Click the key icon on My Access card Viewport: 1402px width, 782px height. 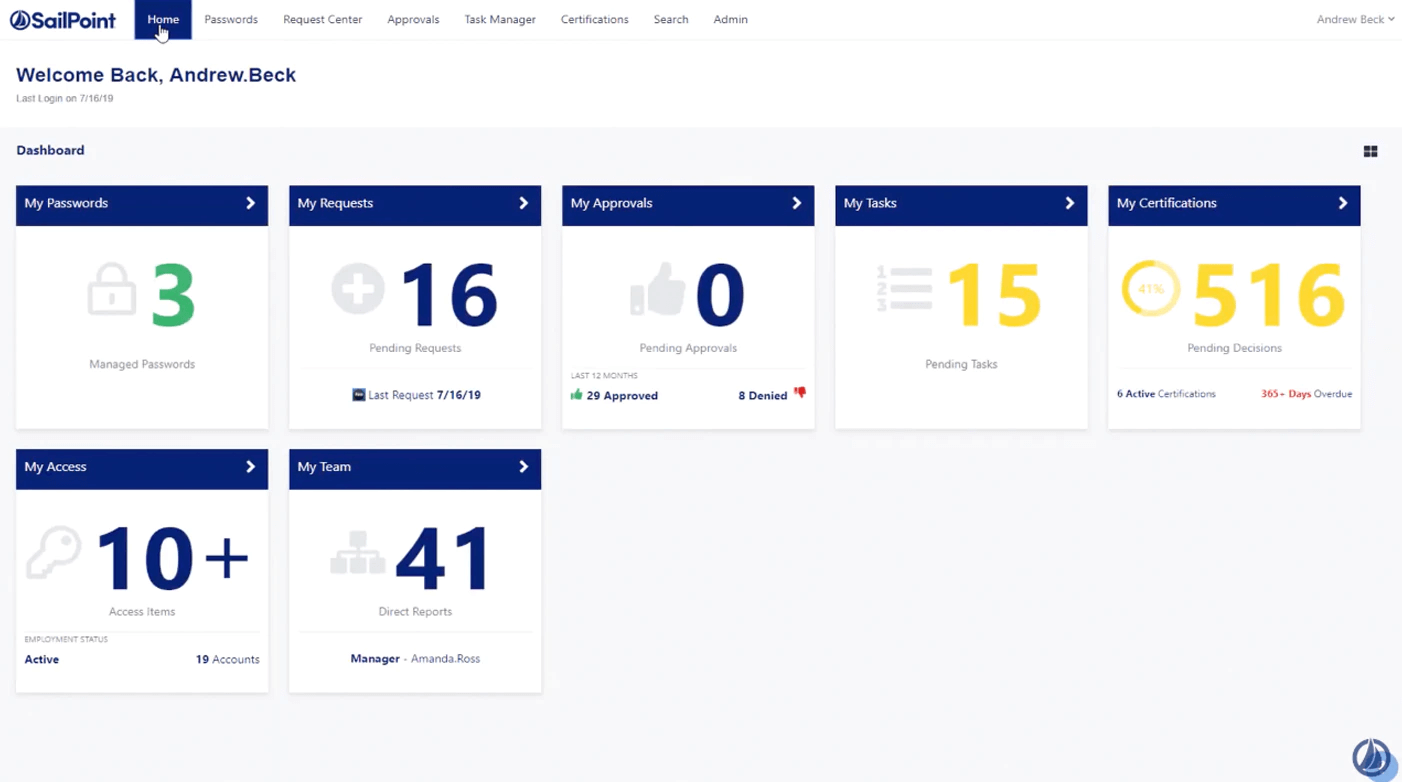[x=54, y=556]
